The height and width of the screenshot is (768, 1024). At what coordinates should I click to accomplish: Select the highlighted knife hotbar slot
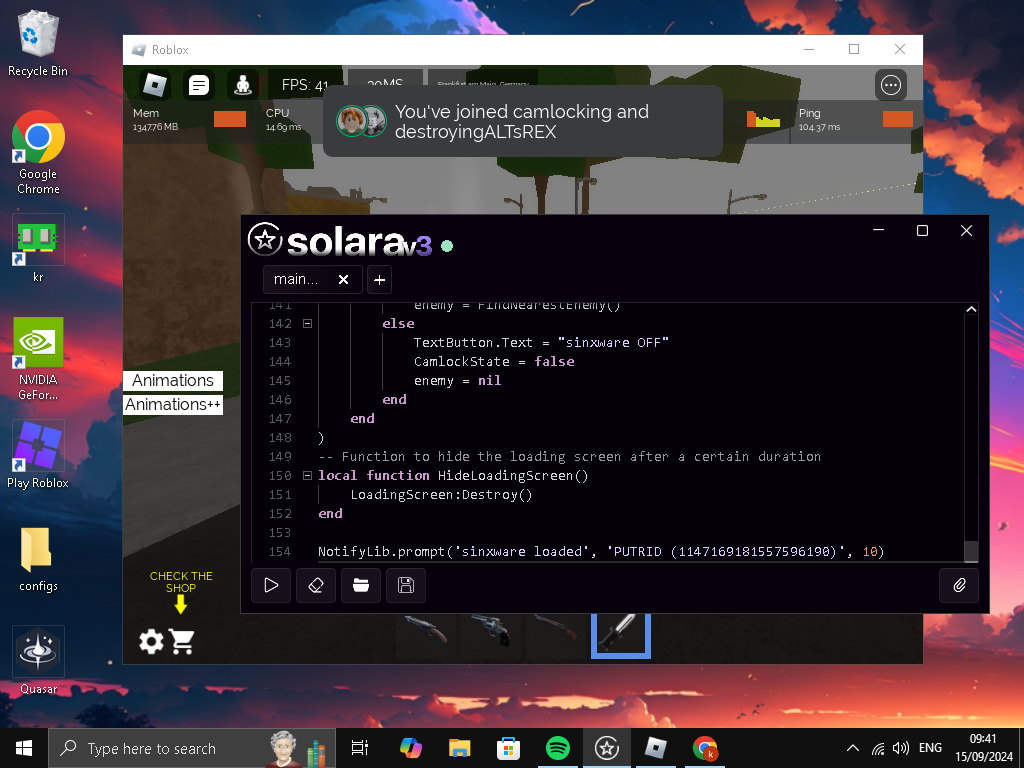tap(621, 635)
